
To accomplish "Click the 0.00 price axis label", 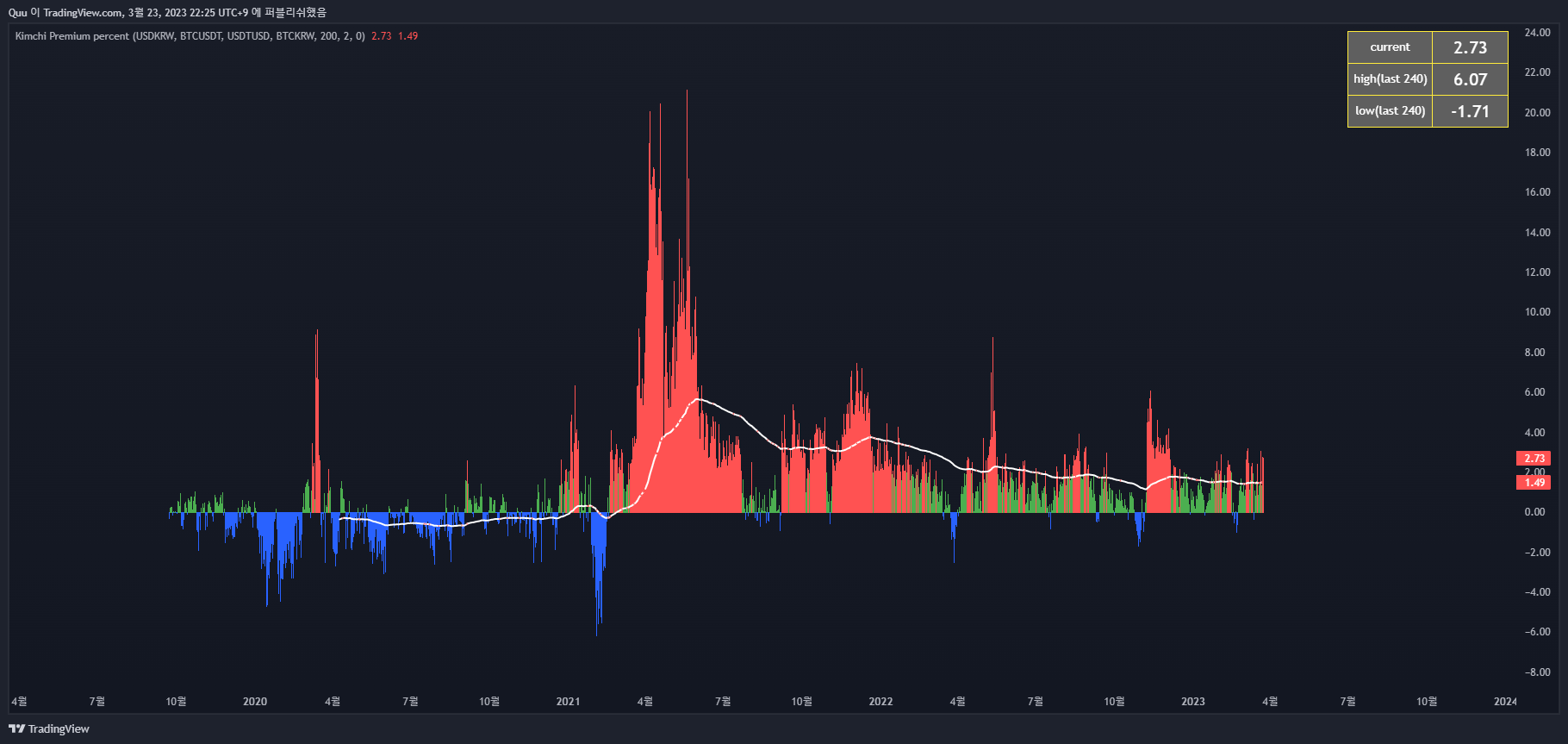I will tap(1534, 512).
